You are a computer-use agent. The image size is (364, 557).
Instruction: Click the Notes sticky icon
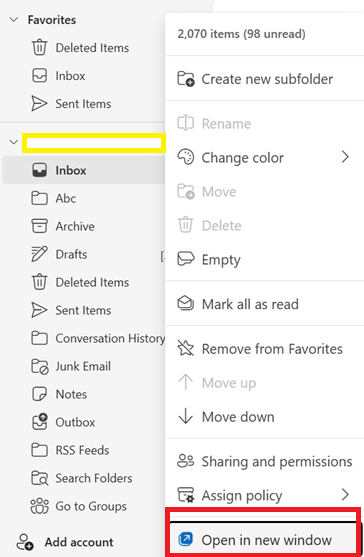pos(39,394)
